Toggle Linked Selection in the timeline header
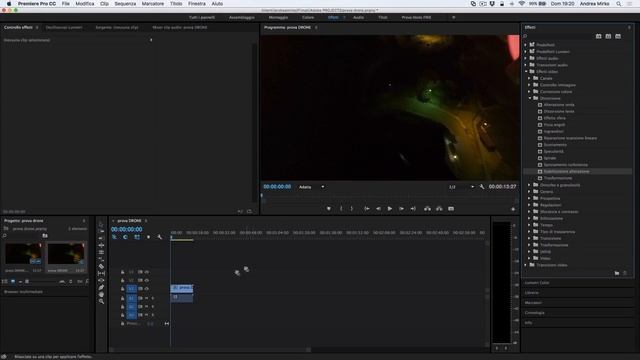640x360 pixels. pyautogui.click(x=137, y=237)
